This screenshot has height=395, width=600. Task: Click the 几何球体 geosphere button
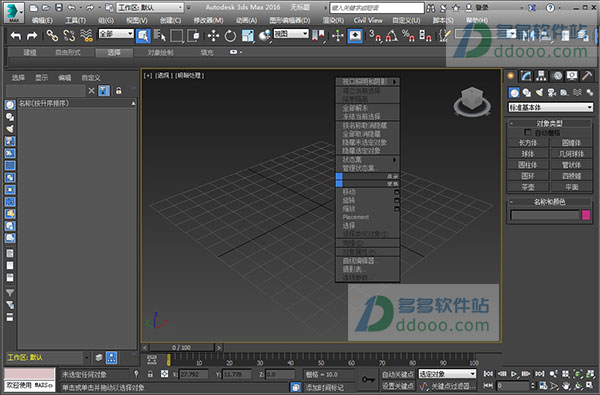pyautogui.click(x=572, y=154)
